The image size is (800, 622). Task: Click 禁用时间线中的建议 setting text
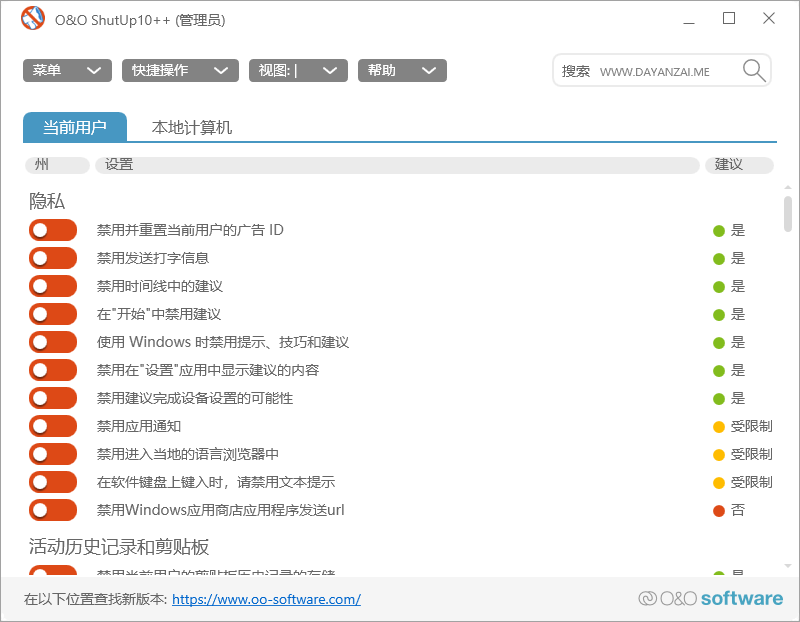click(x=160, y=286)
